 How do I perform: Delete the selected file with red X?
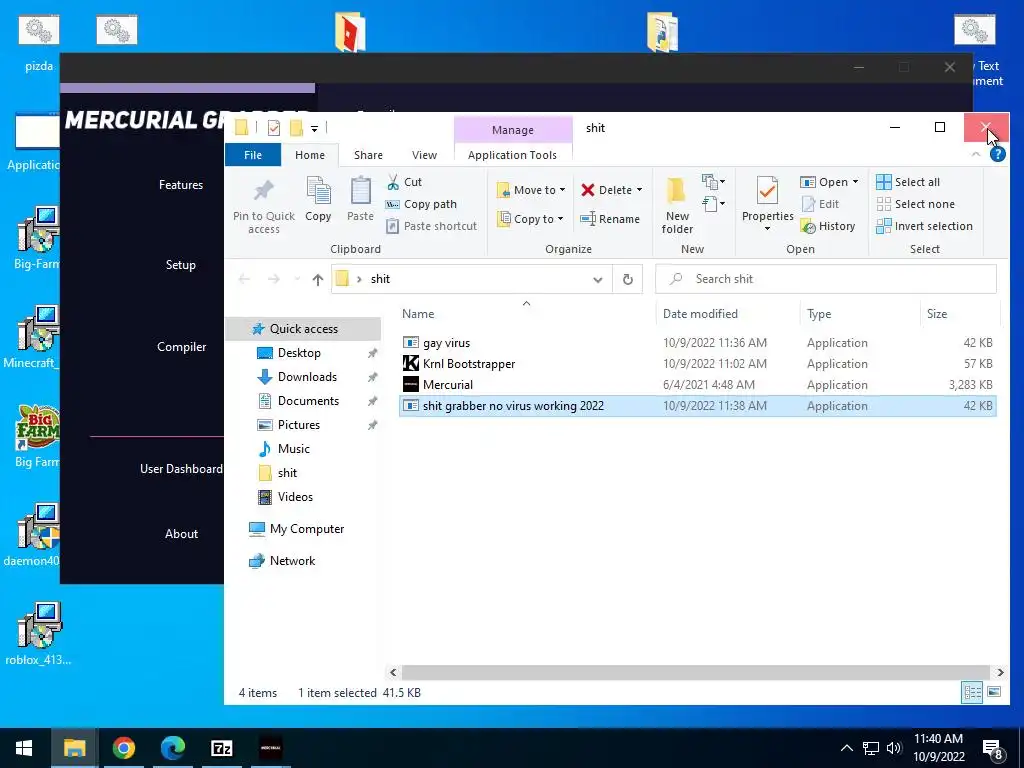click(588, 190)
